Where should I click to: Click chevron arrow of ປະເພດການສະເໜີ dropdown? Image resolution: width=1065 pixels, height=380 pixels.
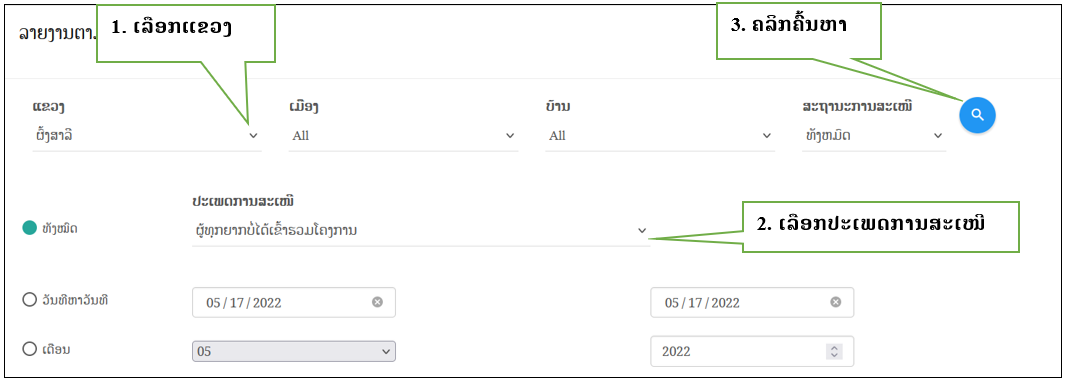642,231
